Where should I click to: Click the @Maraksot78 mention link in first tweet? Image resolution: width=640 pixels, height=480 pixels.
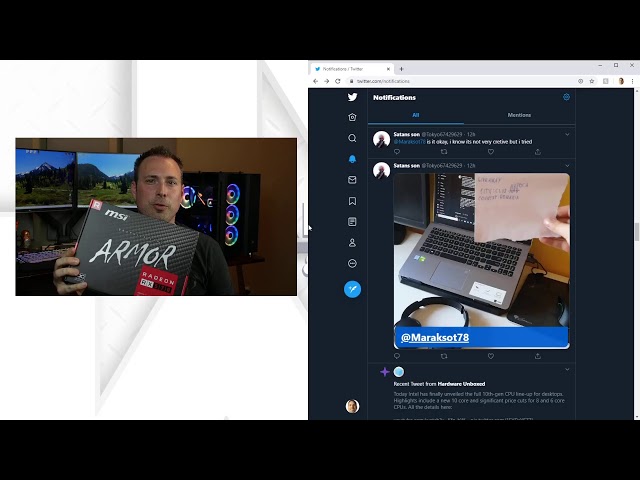(x=409, y=142)
